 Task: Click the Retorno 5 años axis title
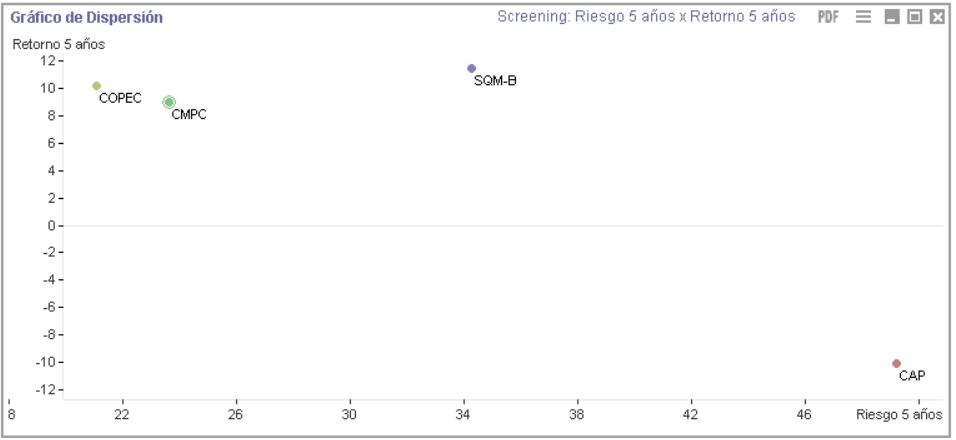[59, 44]
